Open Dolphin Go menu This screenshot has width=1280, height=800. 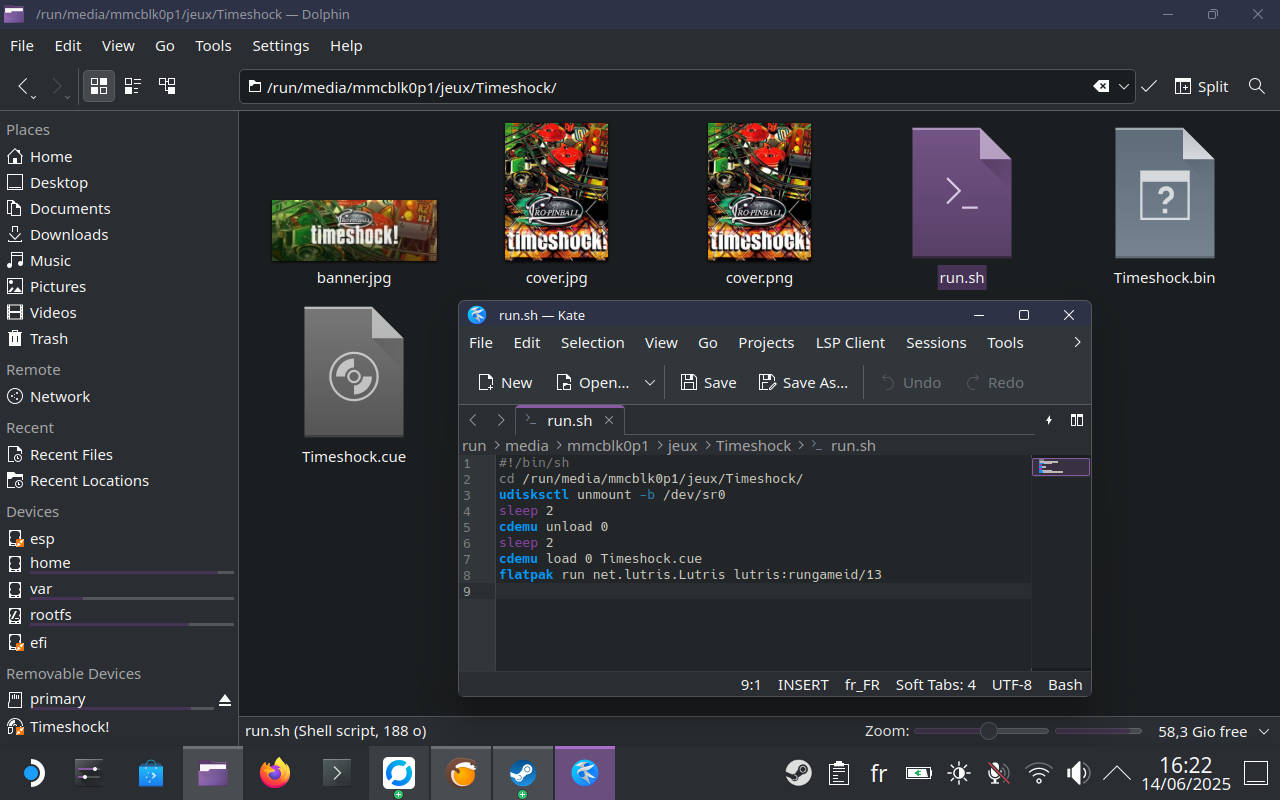165,46
